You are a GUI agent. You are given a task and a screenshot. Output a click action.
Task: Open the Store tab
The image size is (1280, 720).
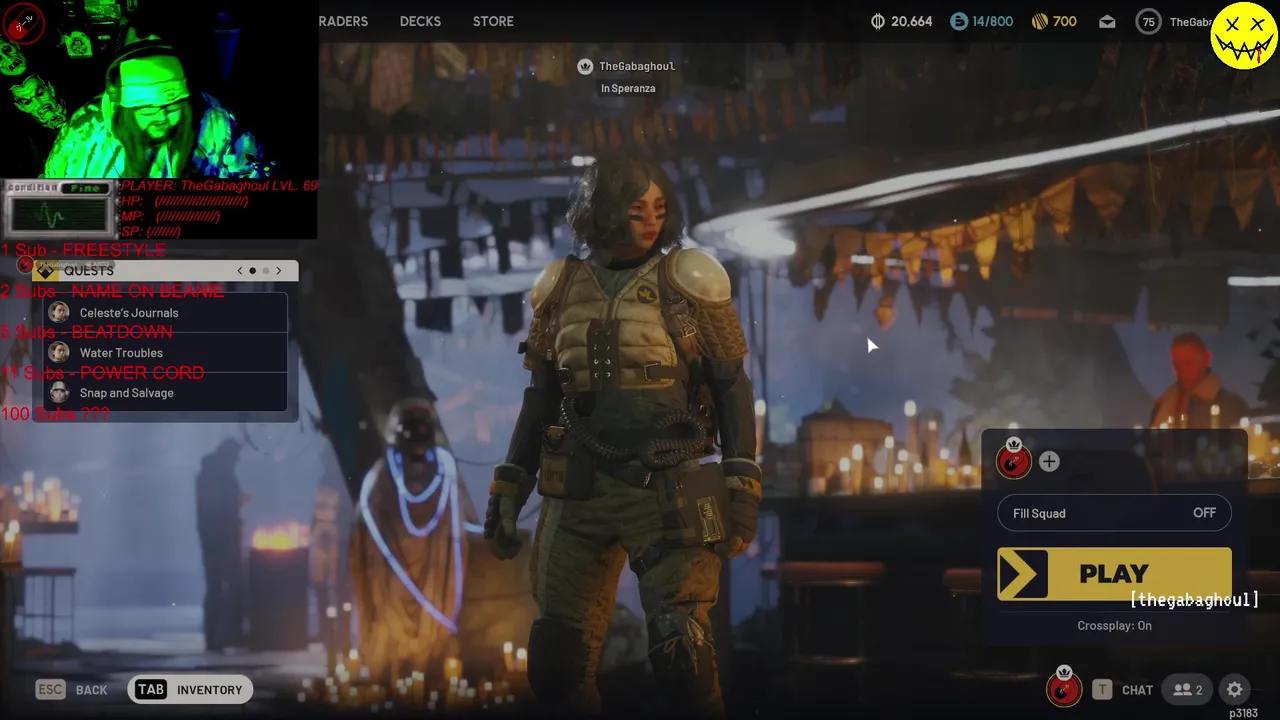pos(493,21)
